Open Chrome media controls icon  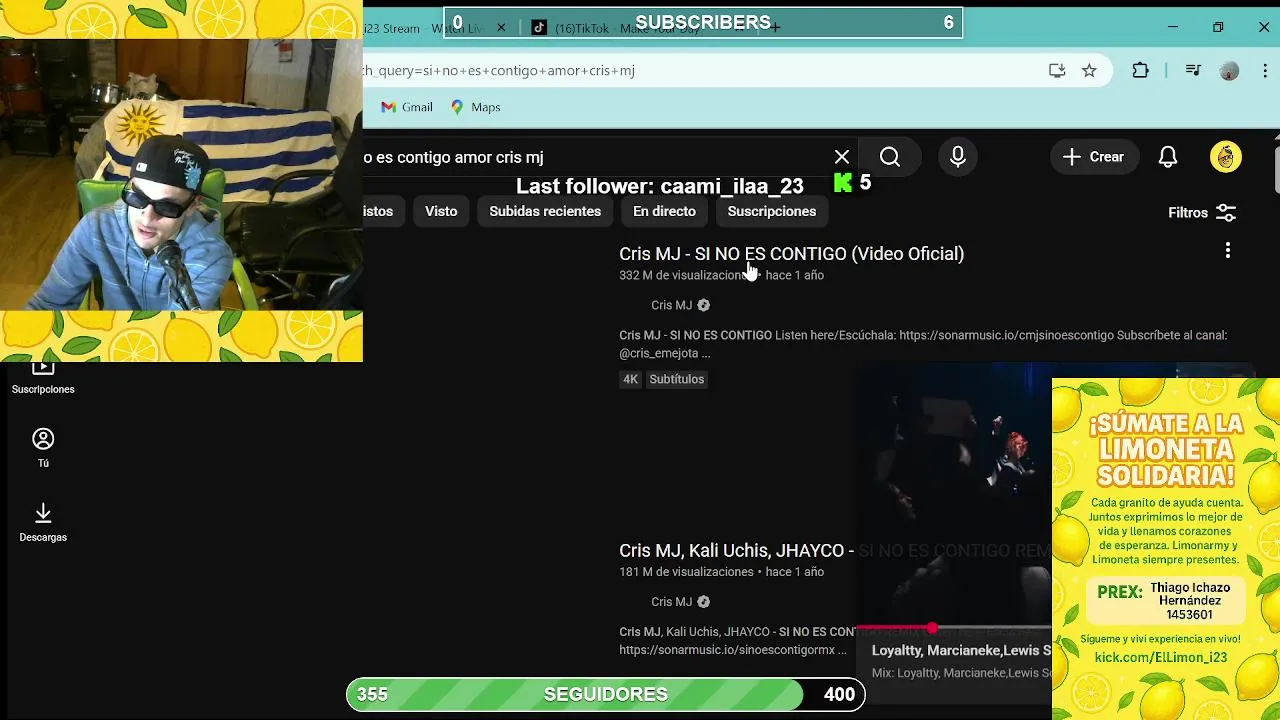1193,70
